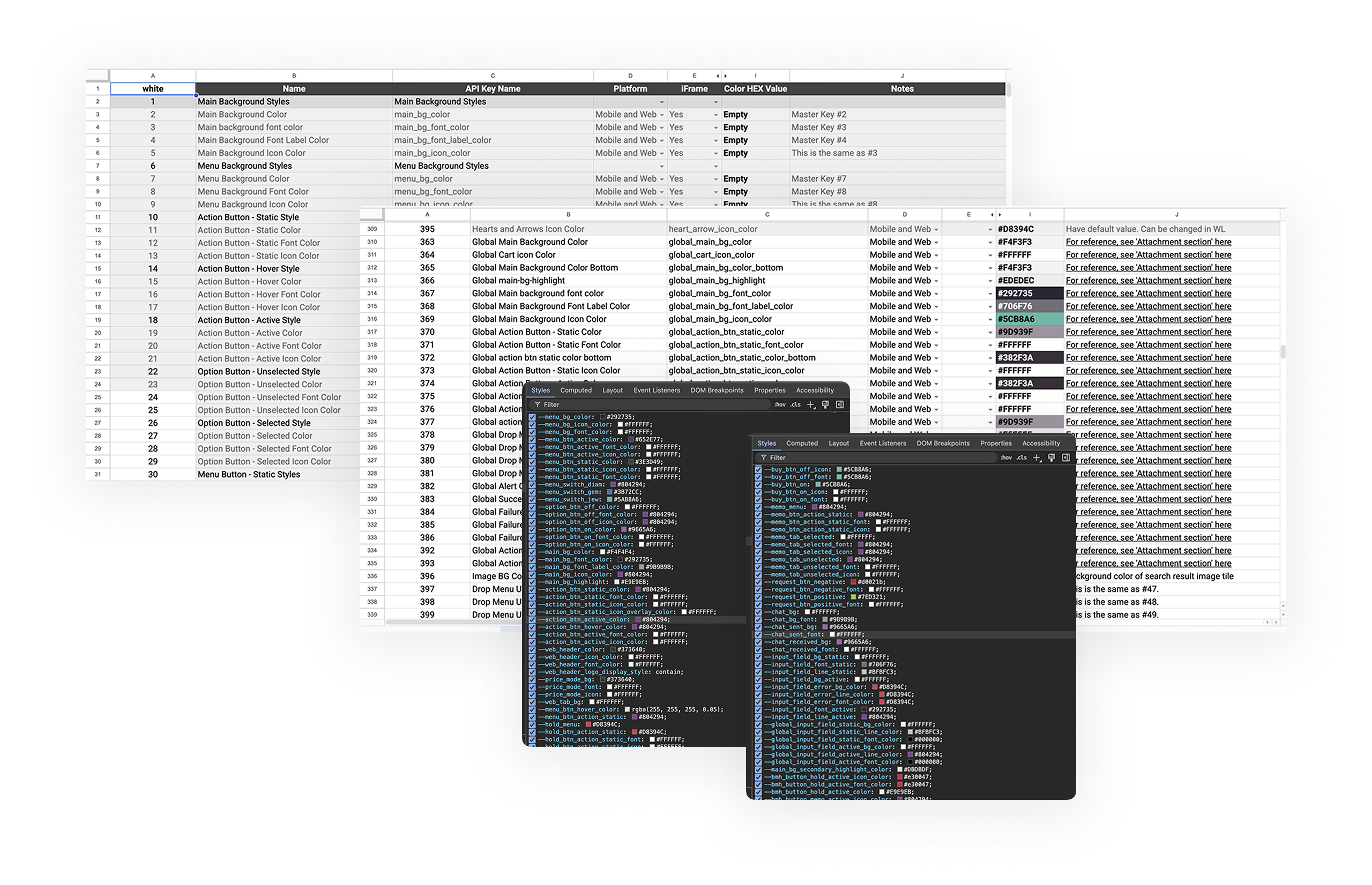Open iFrame dropdown in Main background font color row

pos(715,127)
